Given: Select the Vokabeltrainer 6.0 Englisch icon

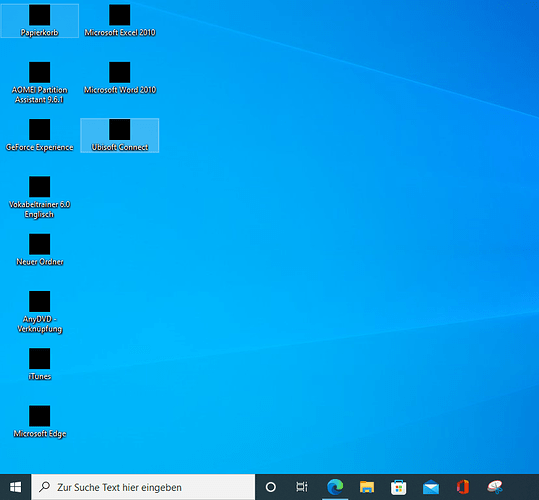Looking at the screenshot, I should [x=40, y=197].
